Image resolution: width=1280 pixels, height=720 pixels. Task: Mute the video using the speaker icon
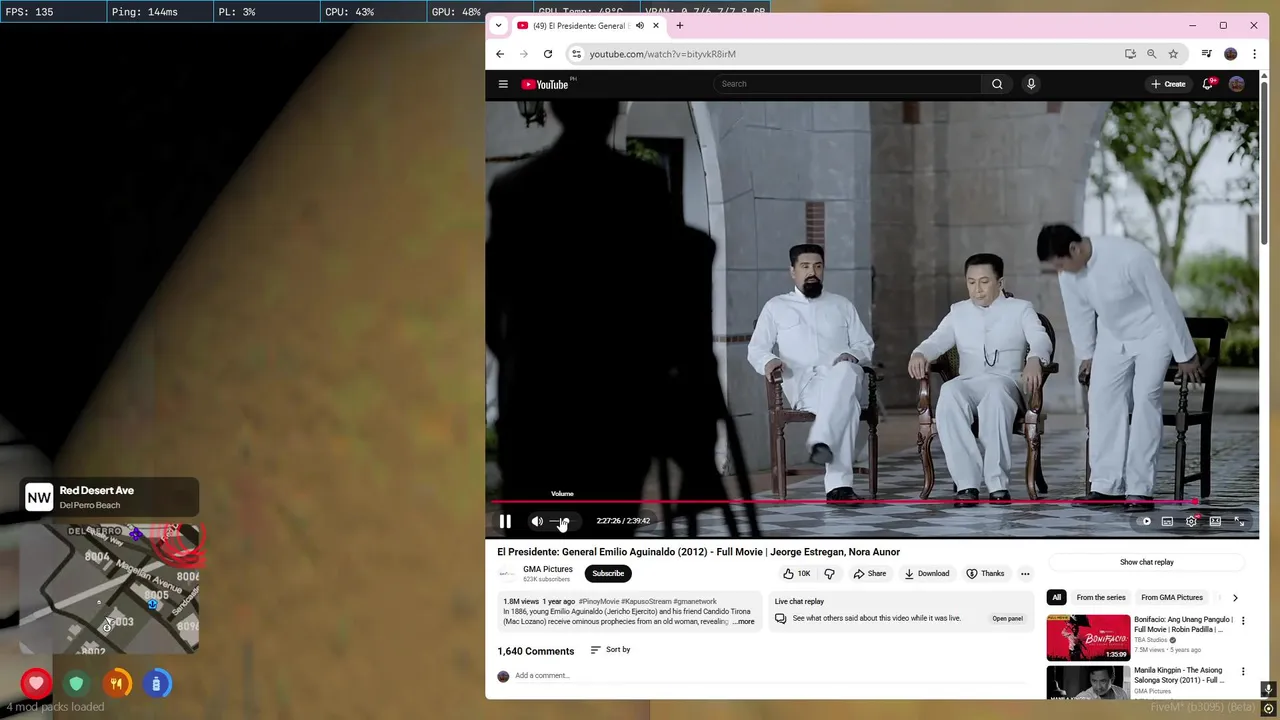click(x=537, y=521)
